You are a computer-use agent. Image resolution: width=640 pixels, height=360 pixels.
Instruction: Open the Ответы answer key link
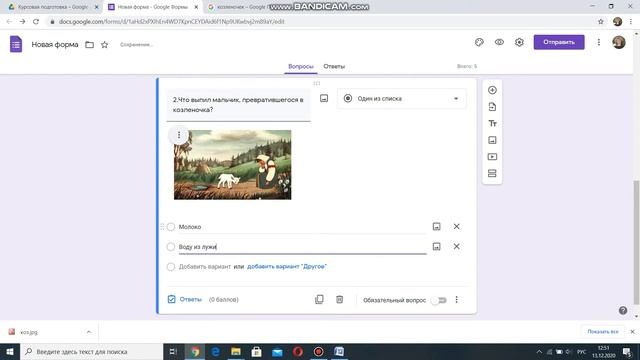(185, 299)
